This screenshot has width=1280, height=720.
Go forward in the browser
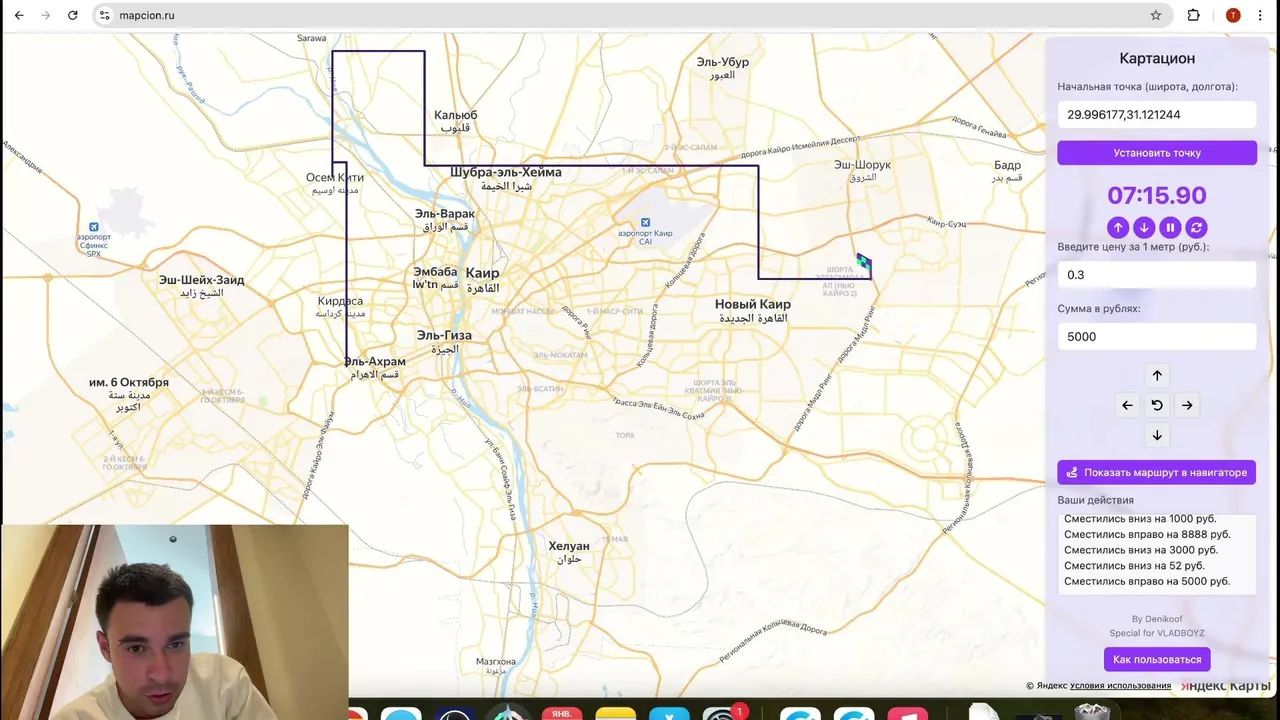(46, 15)
